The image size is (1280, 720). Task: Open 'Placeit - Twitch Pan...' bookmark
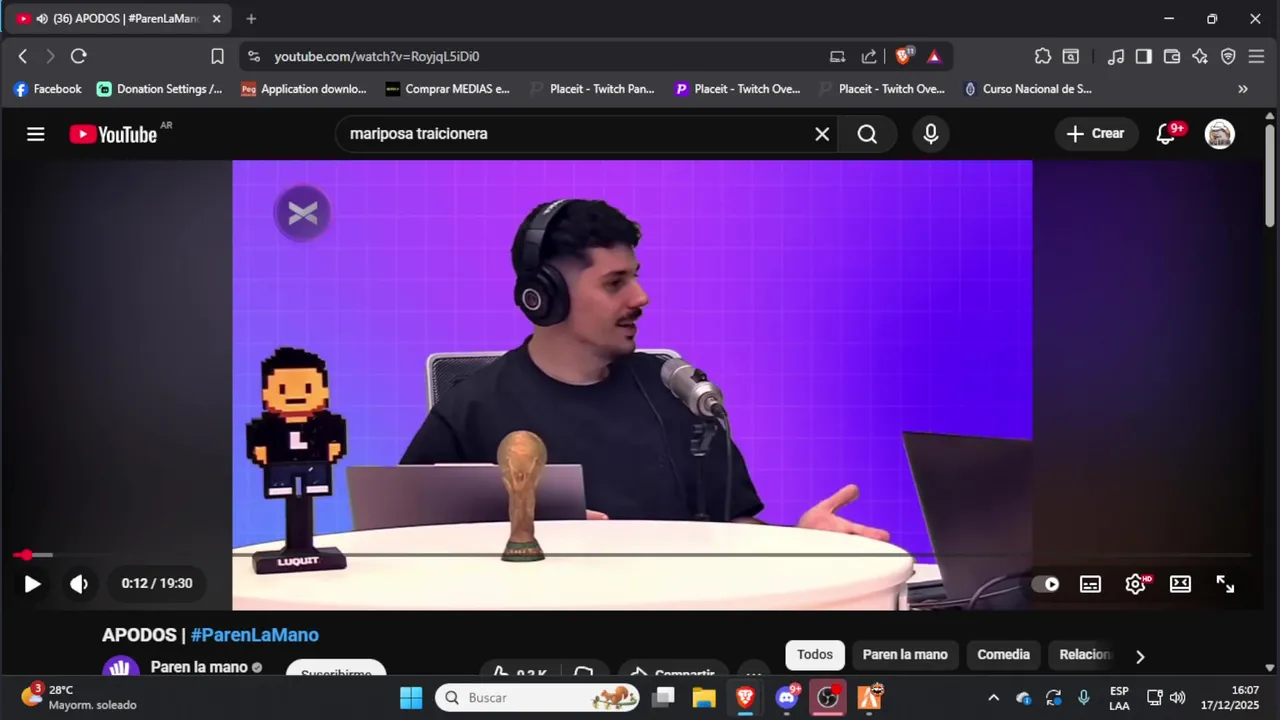592,89
